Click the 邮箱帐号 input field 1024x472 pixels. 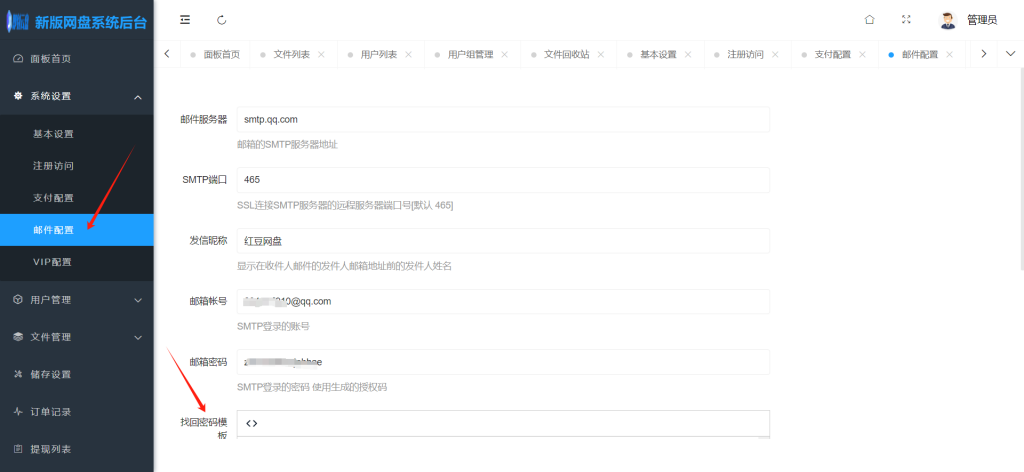pyautogui.click(x=503, y=302)
